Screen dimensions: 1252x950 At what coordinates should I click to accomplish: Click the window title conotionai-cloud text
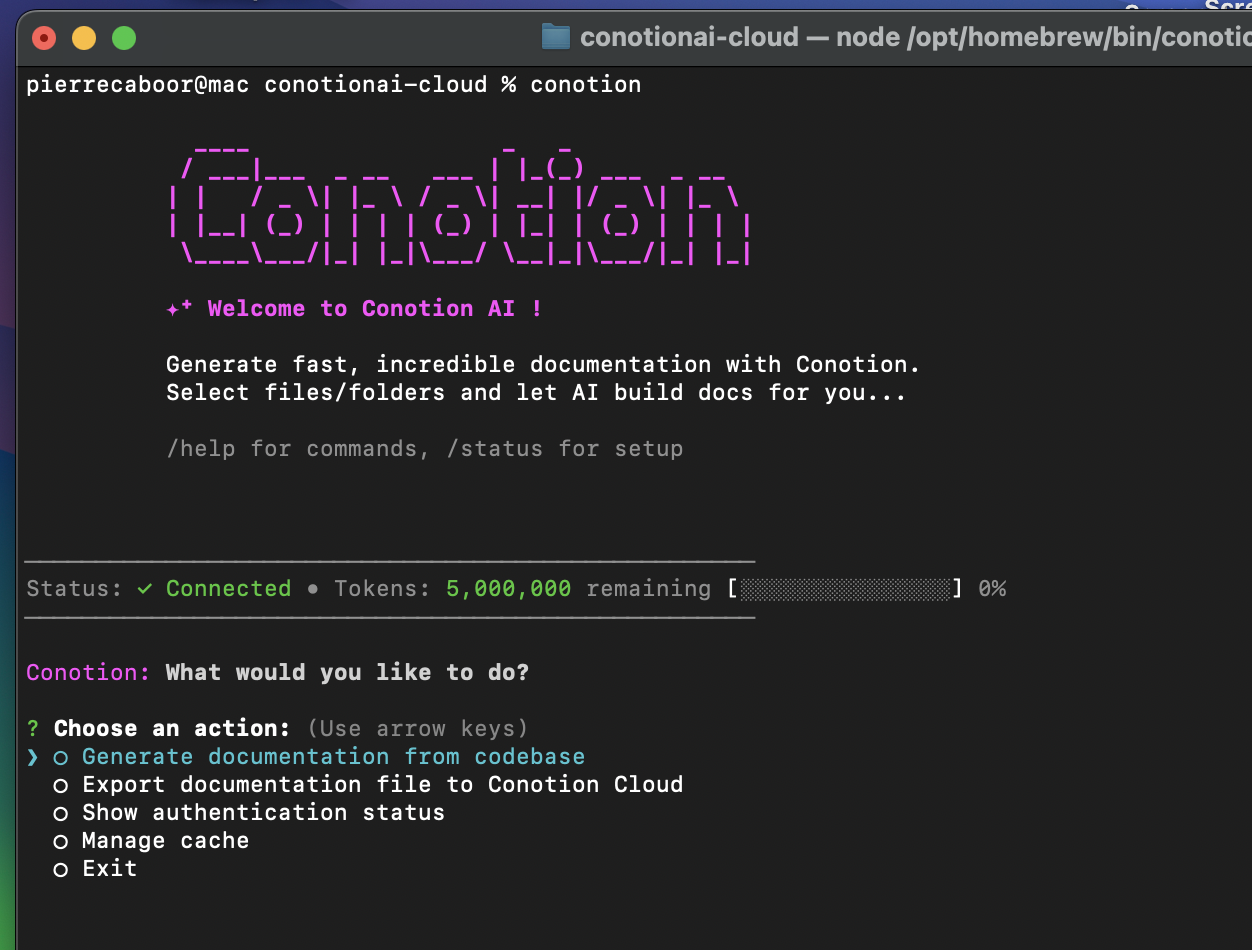click(689, 37)
